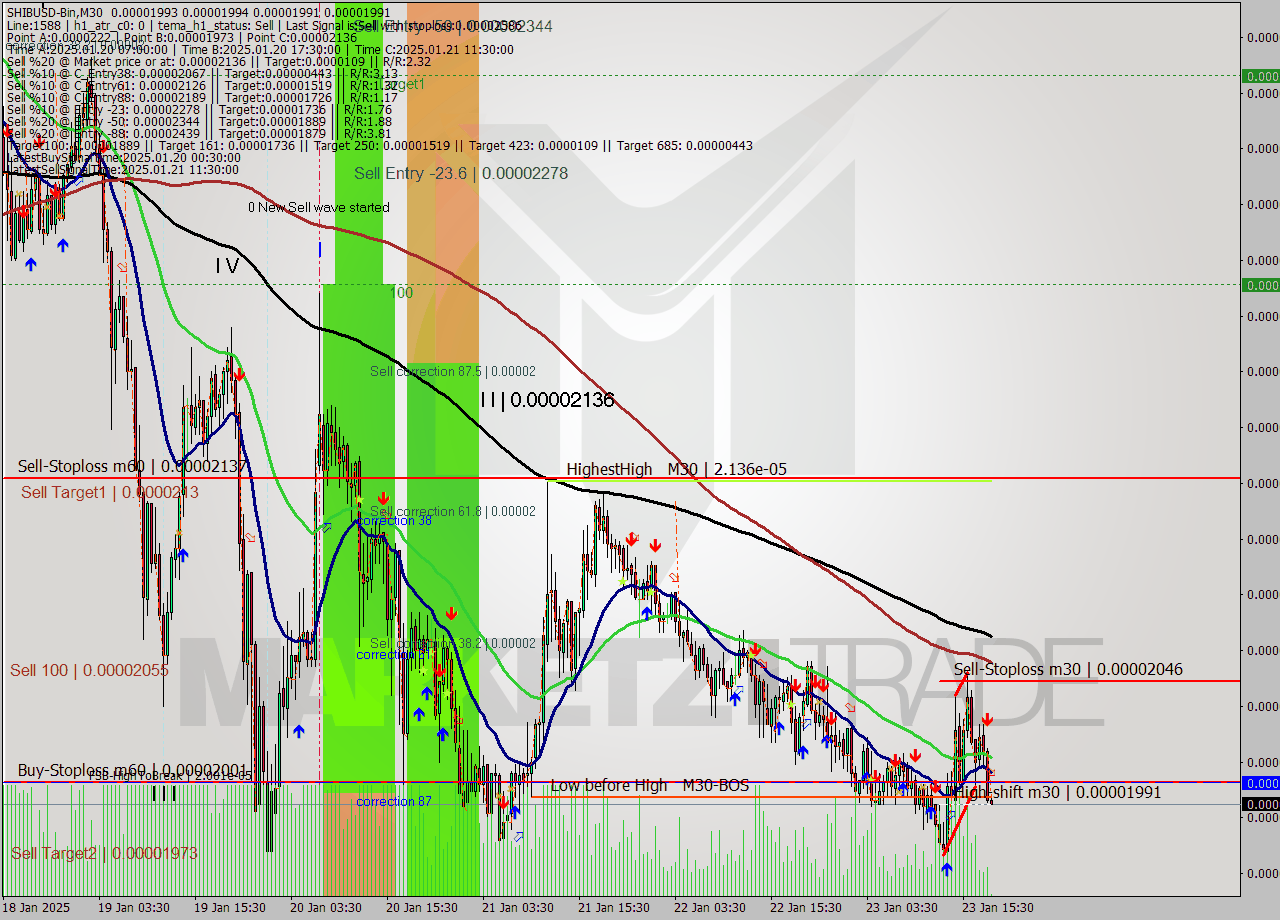Click the blue price tag on price axis
1280x920 pixels.
coord(1260,783)
